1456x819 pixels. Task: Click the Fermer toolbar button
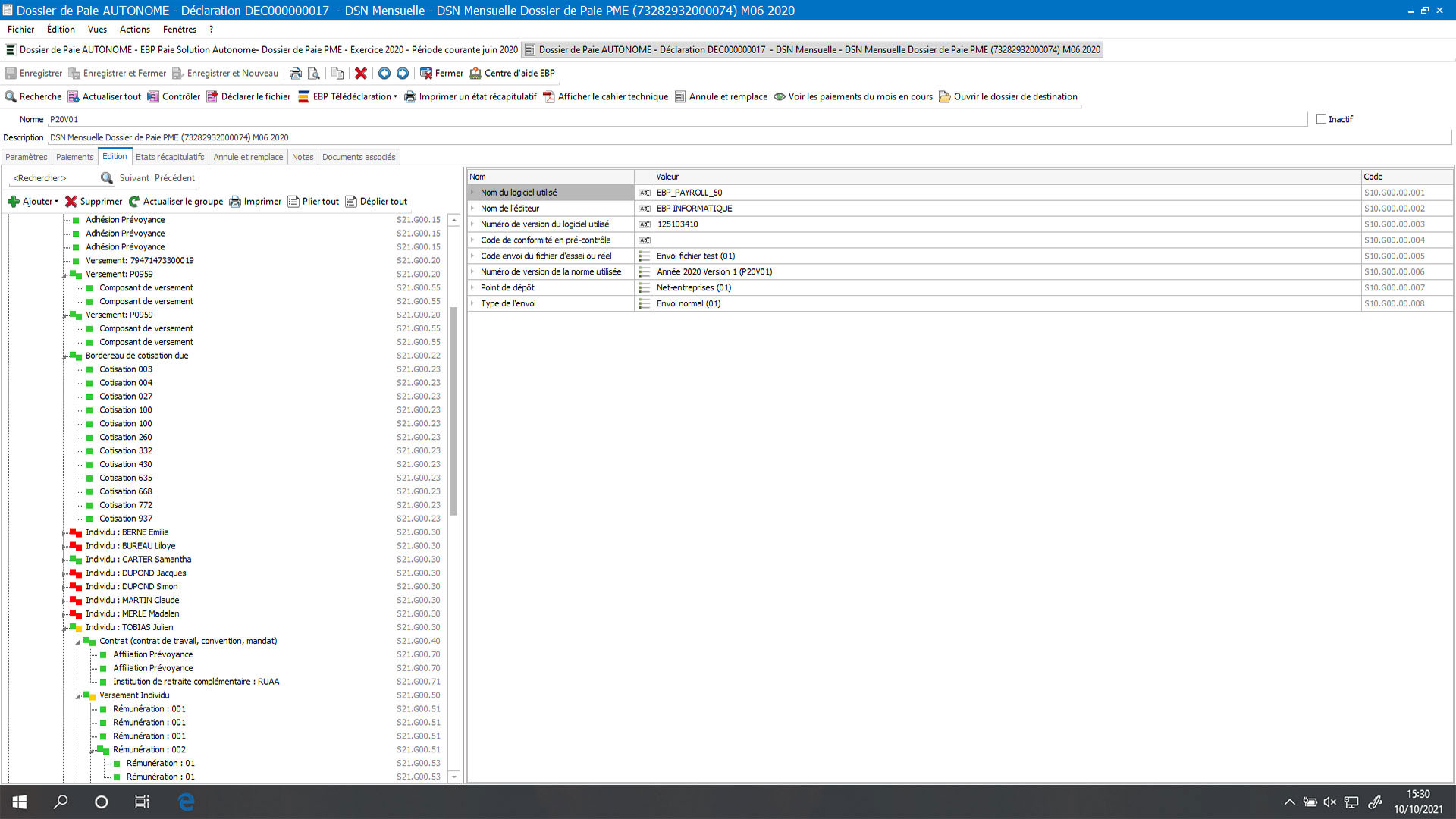click(x=442, y=73)
